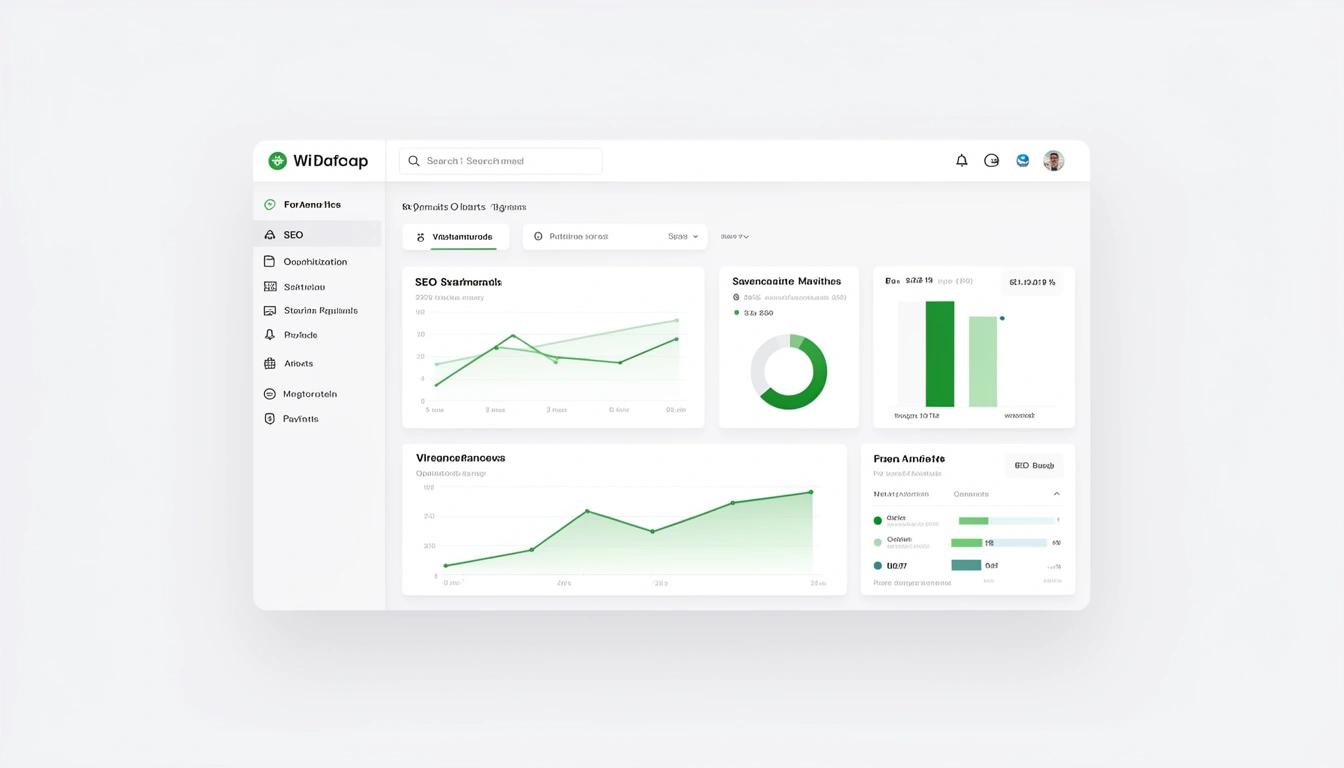Click the icon inside the Vrishamurods tab
This screenshot has width=1344, height=768.
pyautogui.click(x=420, y=237)
